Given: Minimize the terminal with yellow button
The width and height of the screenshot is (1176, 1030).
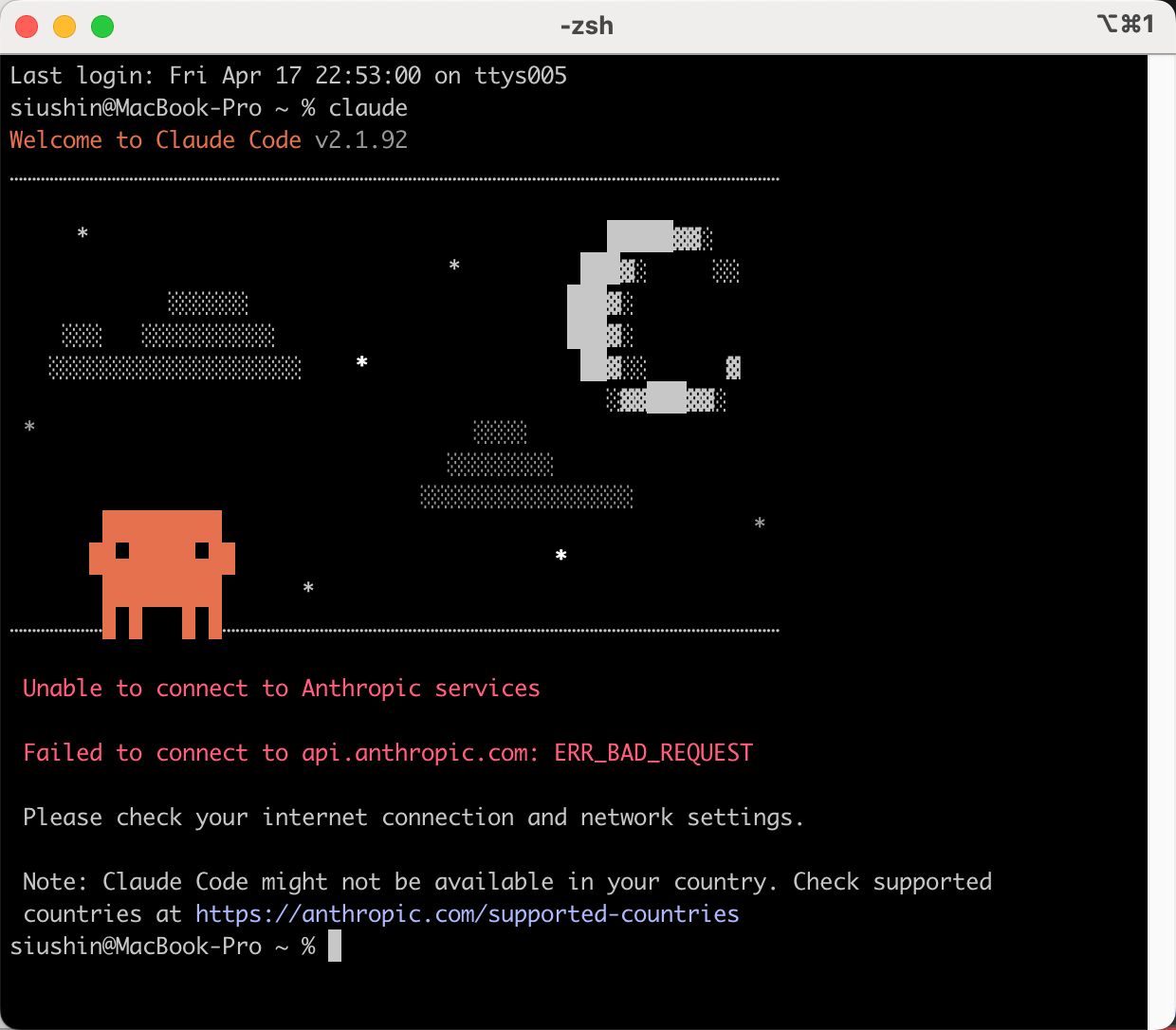Looking at the screenshot, I should click(x=64, y=27).
